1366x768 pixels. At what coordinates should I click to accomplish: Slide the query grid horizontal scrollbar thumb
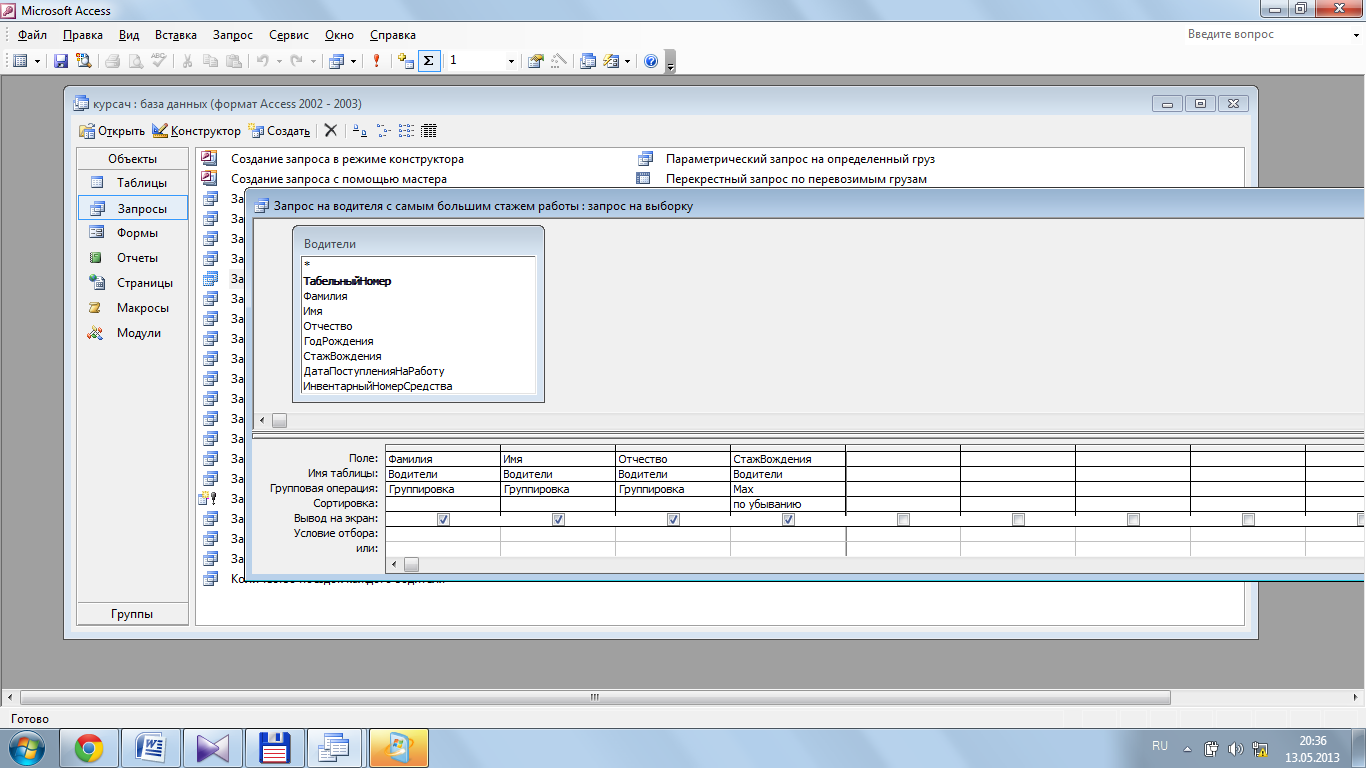point(411,565)
